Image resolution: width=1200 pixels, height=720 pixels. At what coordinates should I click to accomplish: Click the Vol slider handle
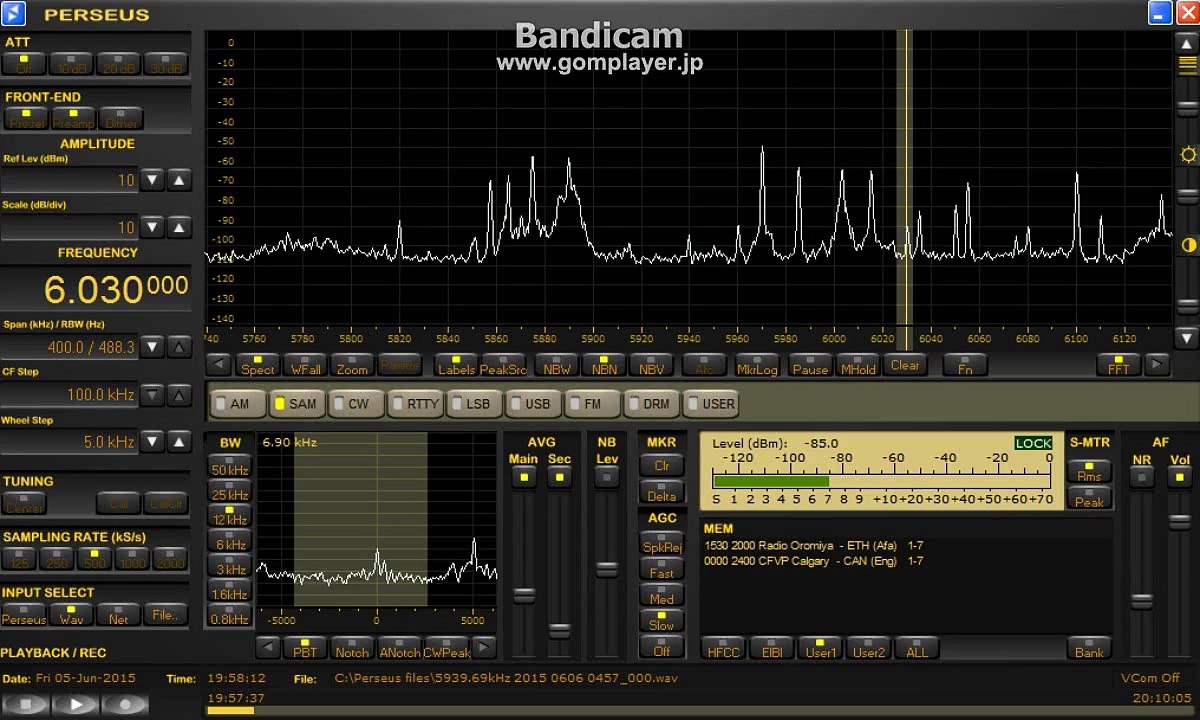1180,523
